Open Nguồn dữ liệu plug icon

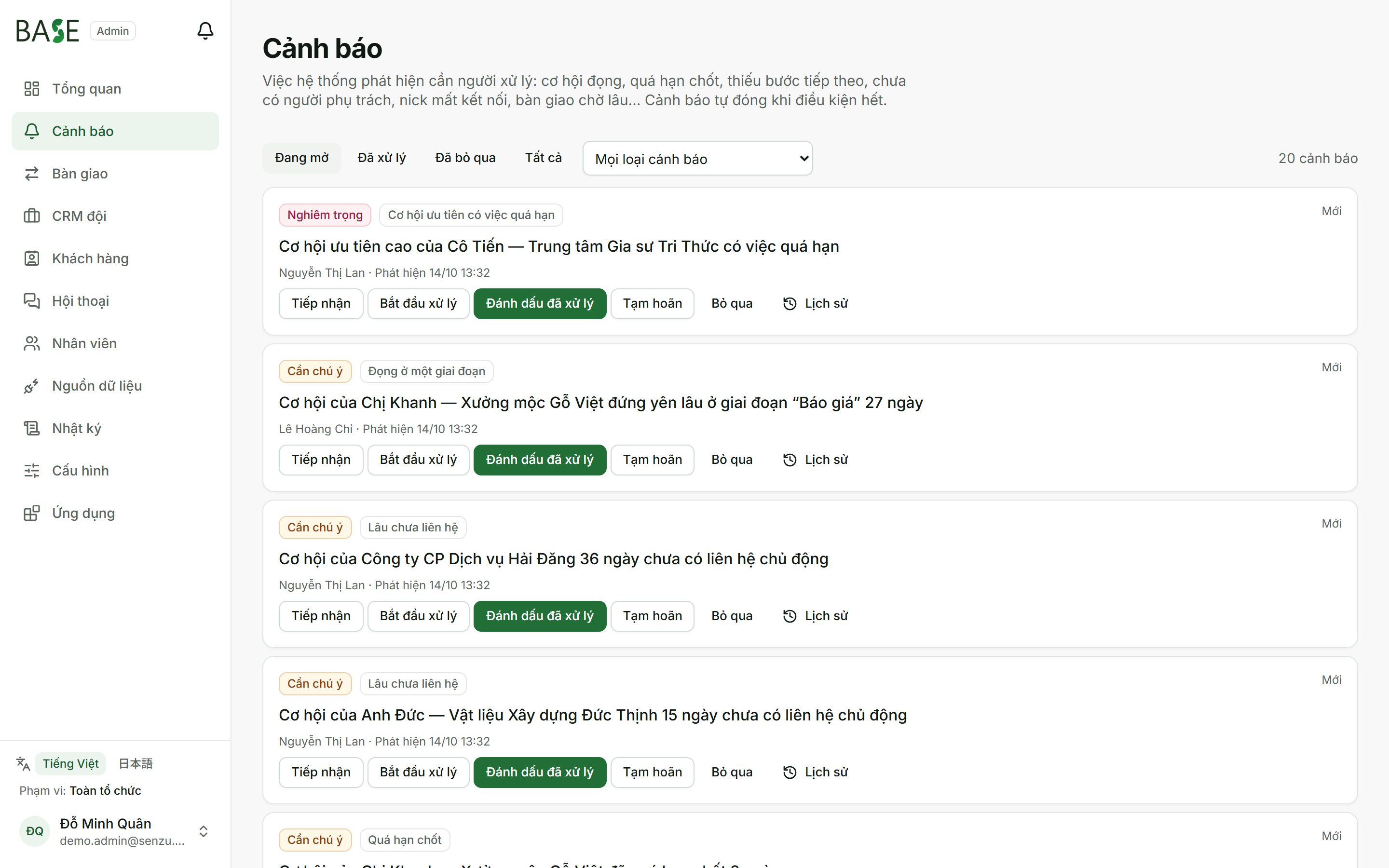[x=31, y=386]
